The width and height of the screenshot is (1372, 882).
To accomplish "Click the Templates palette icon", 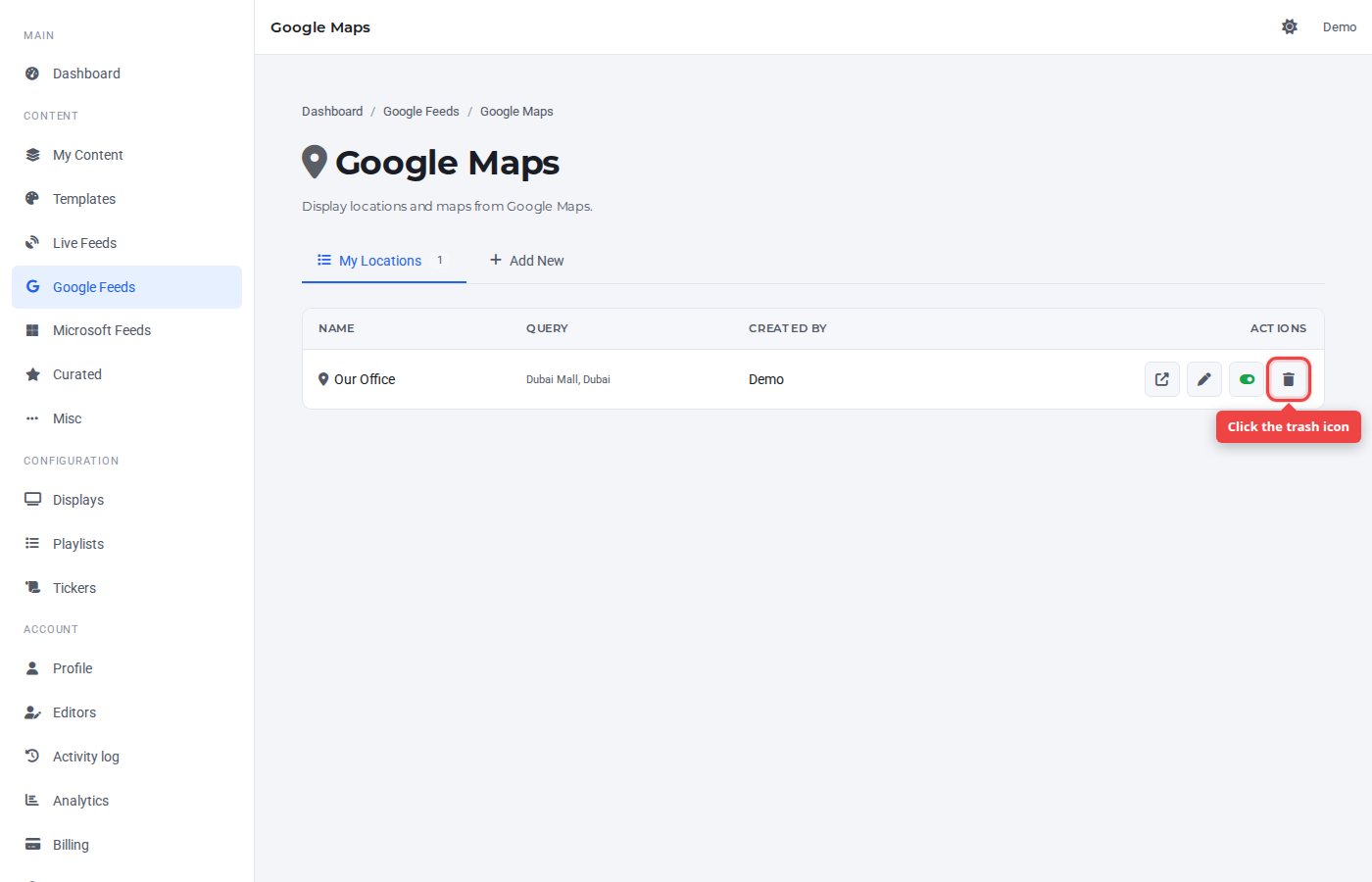I will 32,199.
